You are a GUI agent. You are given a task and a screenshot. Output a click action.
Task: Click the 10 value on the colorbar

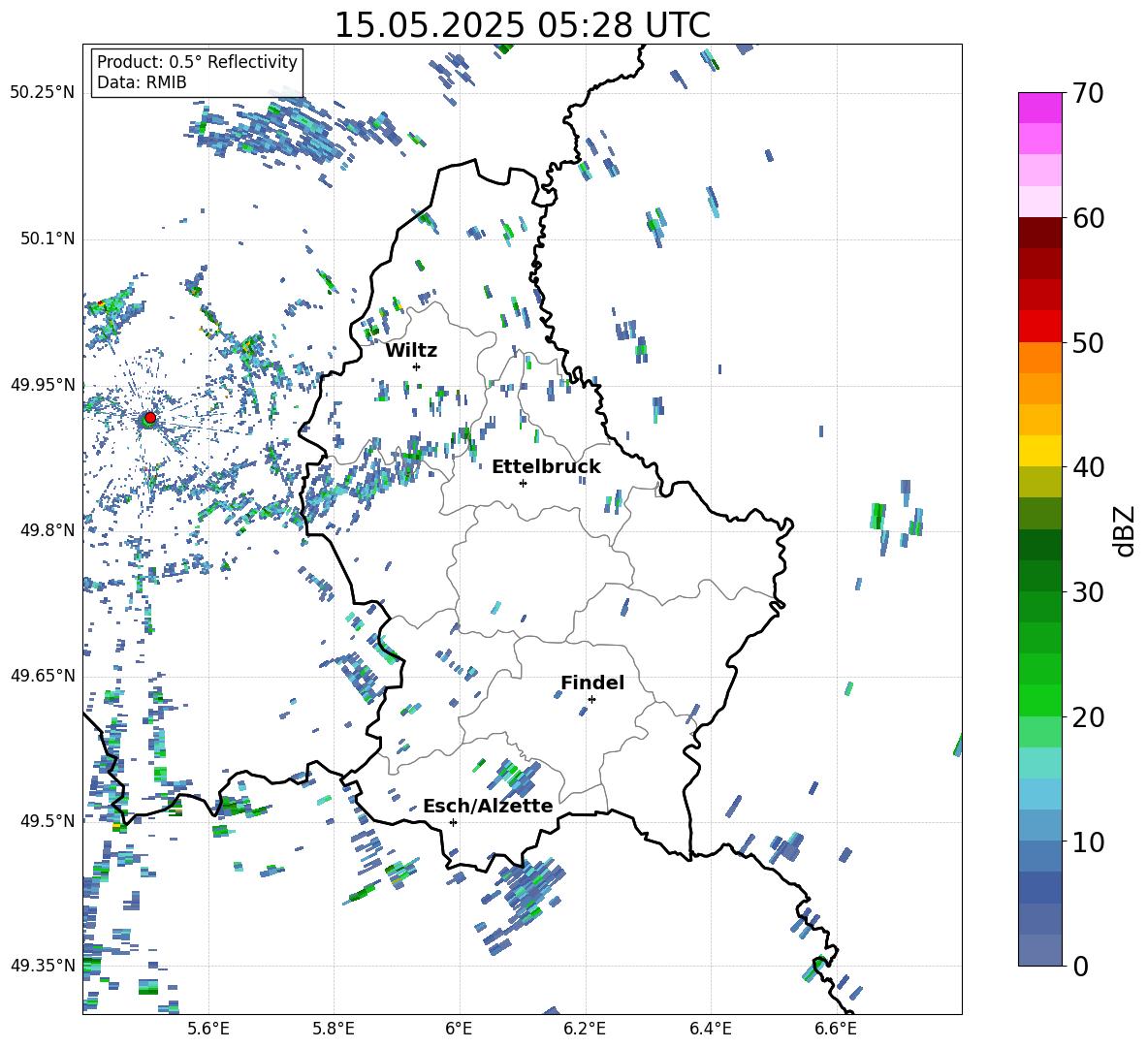click(x=1088, y=842)
